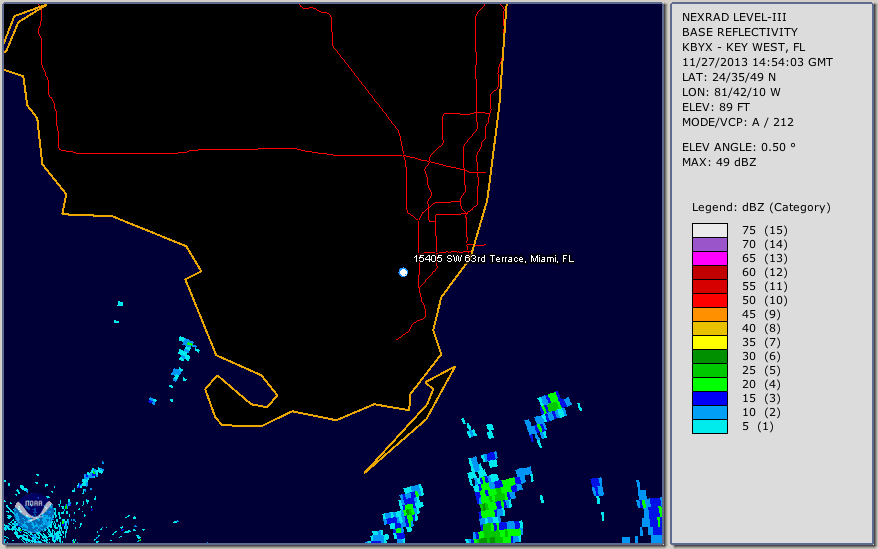Click the 25 (5) legend label

pos(761,370)
